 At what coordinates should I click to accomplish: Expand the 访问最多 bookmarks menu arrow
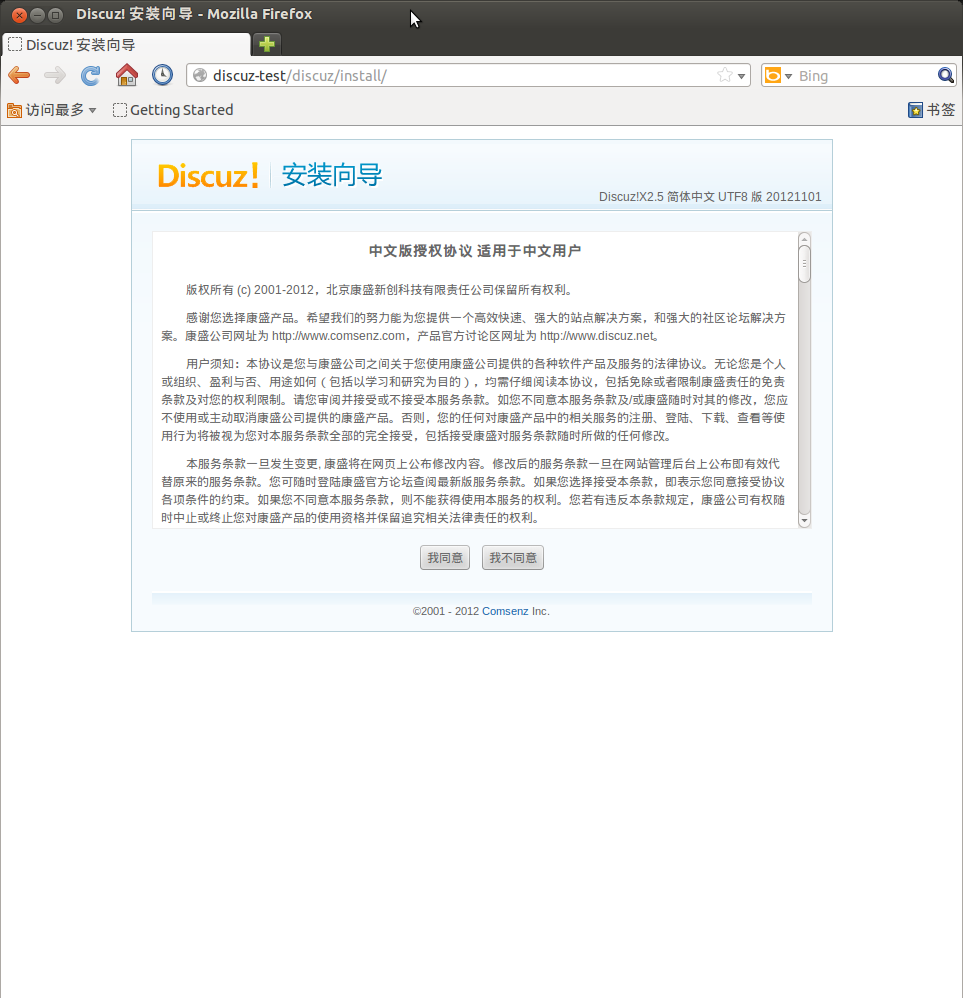92,110
